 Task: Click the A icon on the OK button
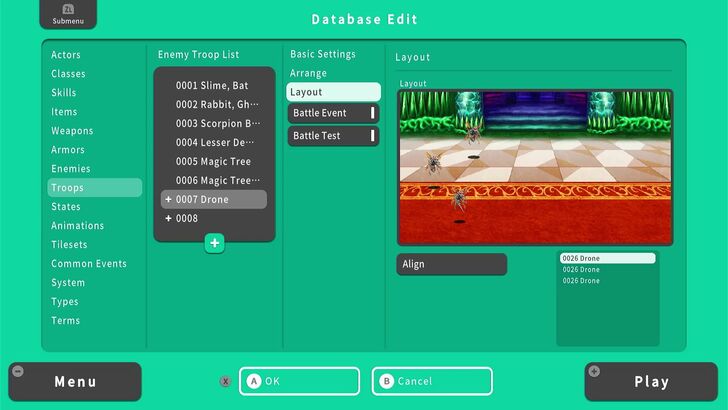tap(254, 381)
